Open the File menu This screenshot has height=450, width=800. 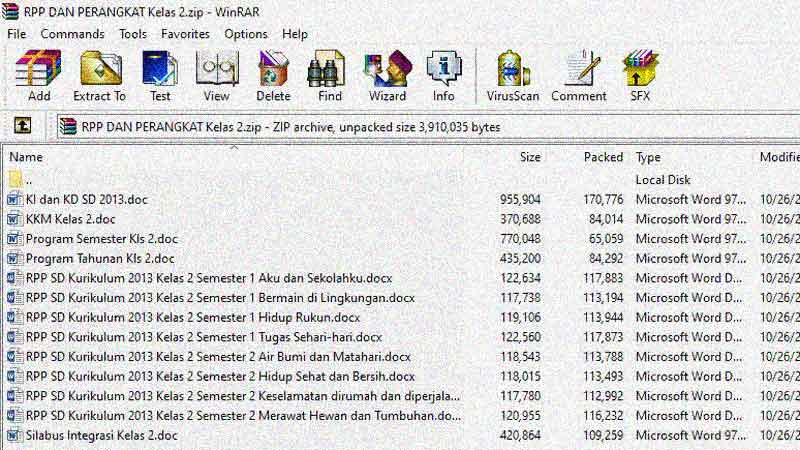(16, 34)
